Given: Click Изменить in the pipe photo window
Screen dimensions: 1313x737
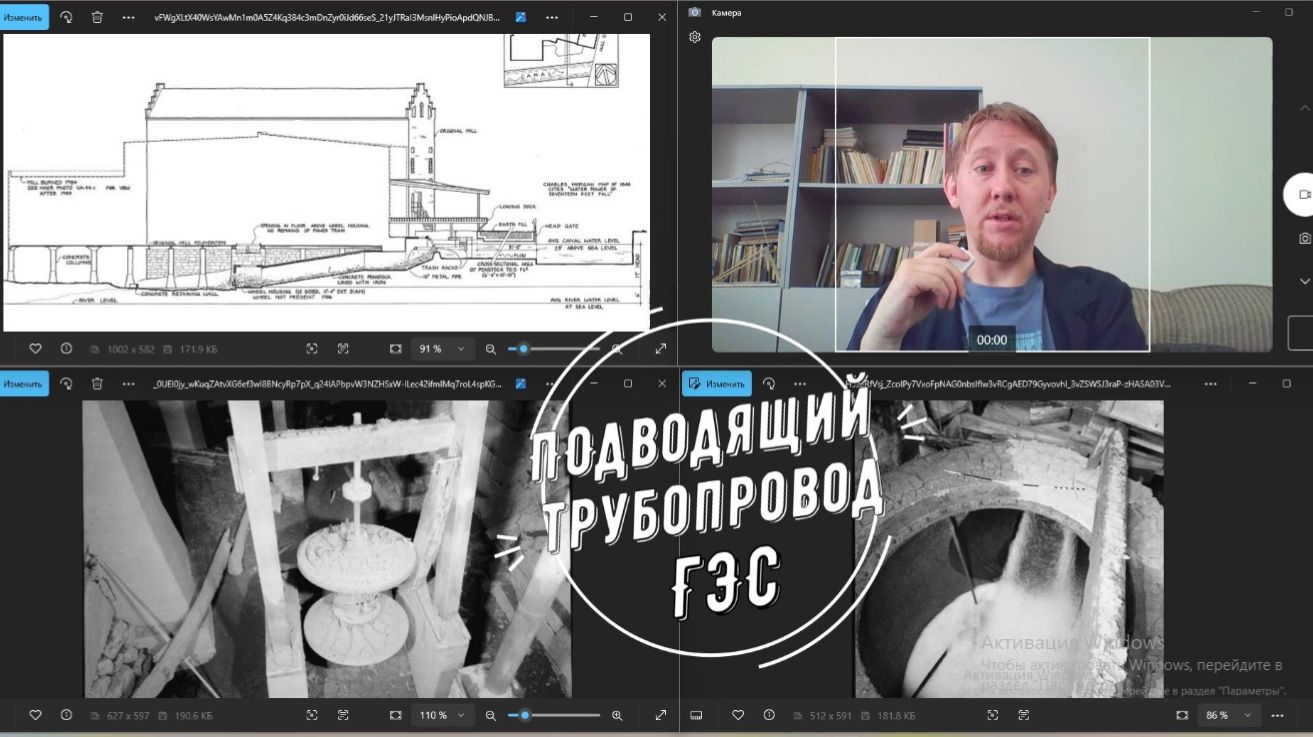Looking at the screenshot, I should click(716, 383).
